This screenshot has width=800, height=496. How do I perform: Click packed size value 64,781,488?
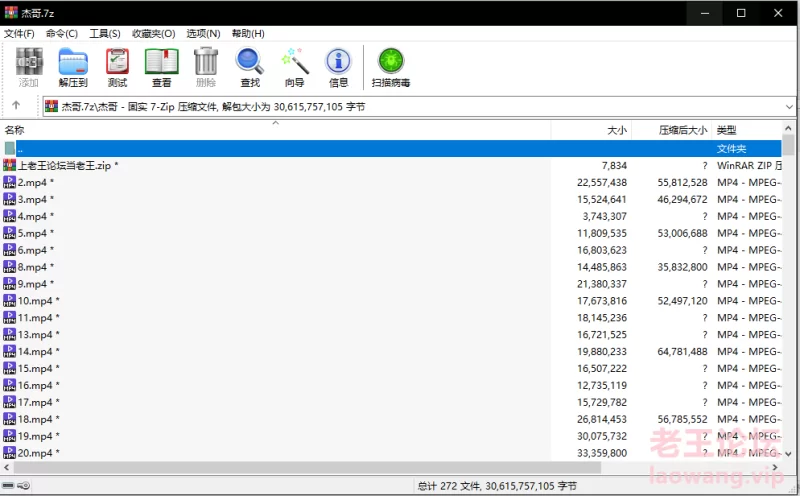[682, 351]
